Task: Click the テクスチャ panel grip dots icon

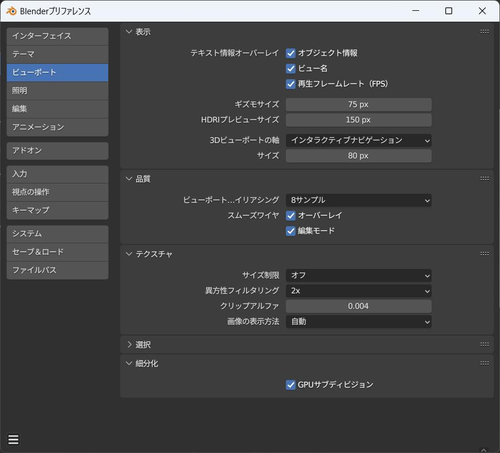Action: (x=485, y=253)
